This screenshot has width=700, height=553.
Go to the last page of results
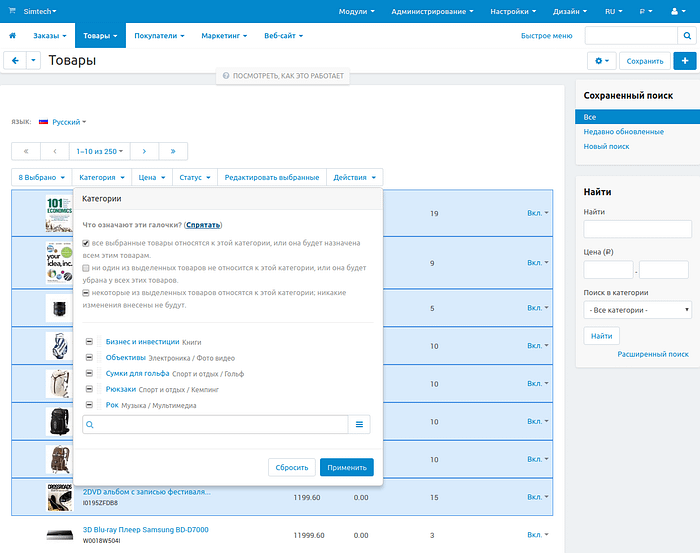coord(173,152)
